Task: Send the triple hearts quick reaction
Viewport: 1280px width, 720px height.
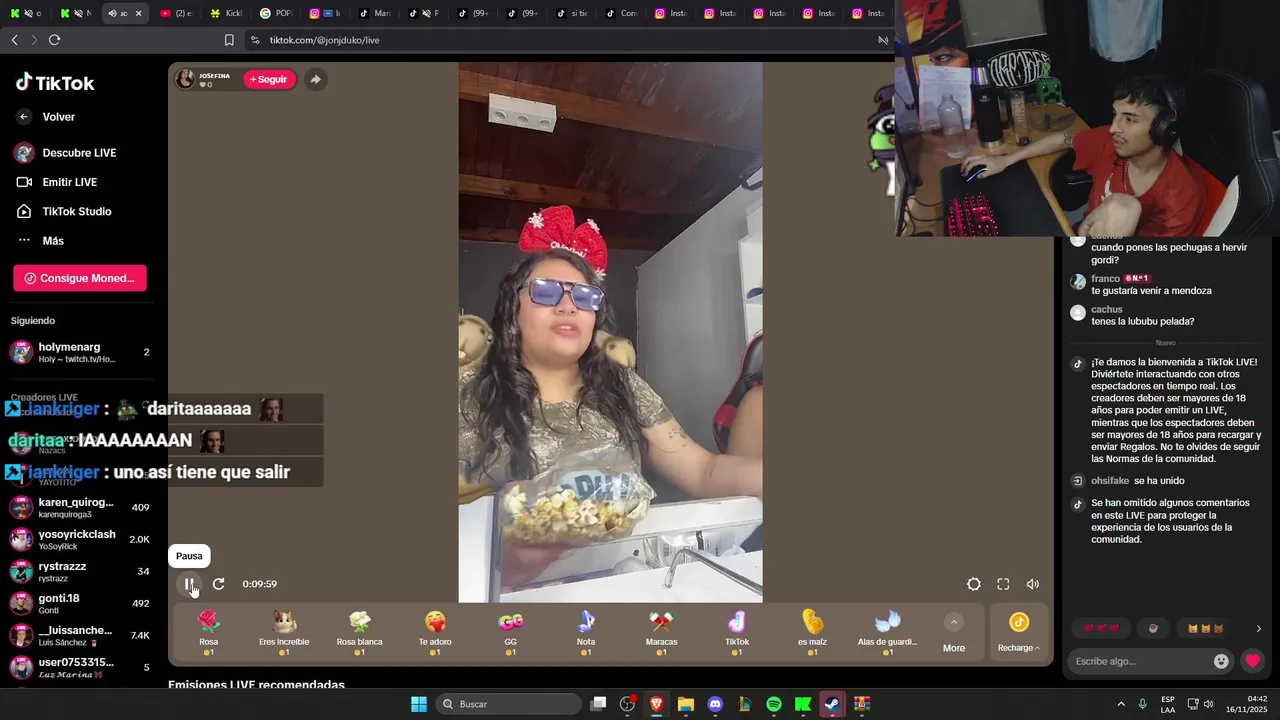Action: tap(1101, 628)
